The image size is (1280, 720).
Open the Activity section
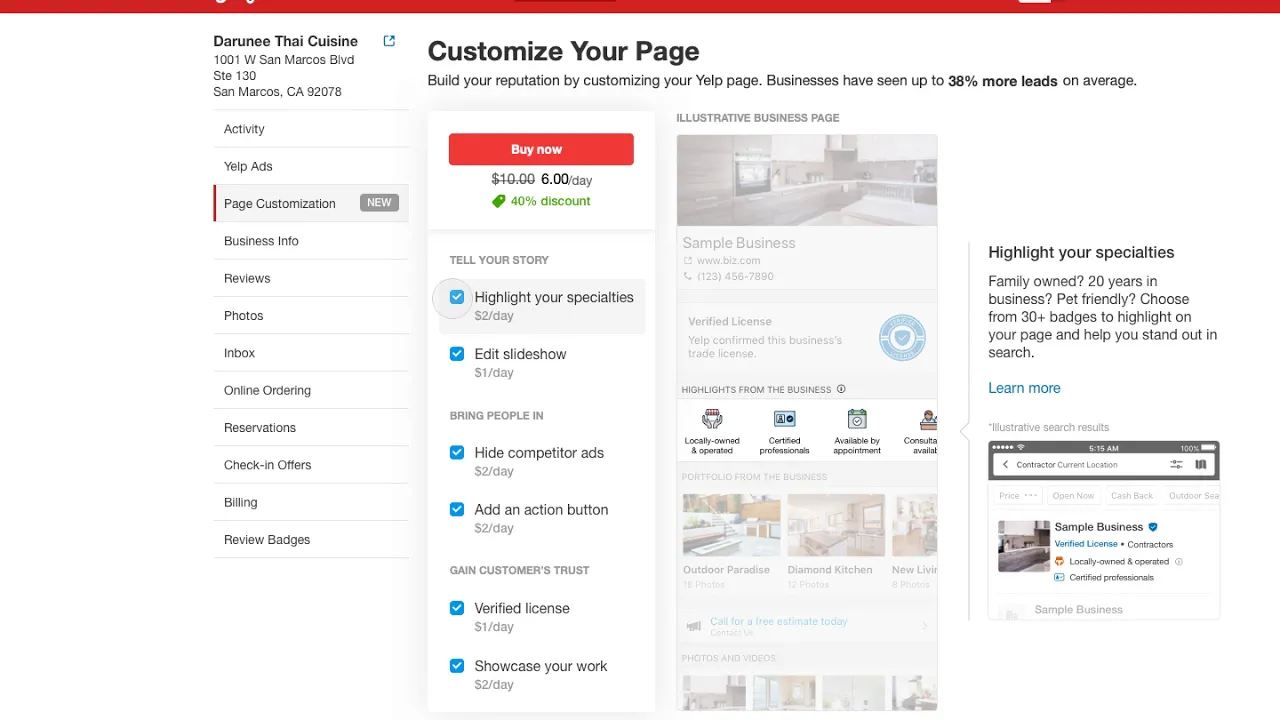311,129
